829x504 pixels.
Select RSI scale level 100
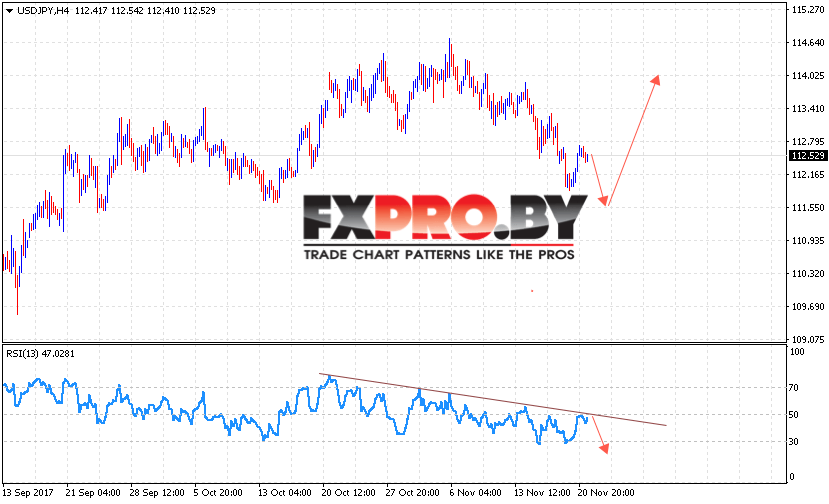click(797, 352)
